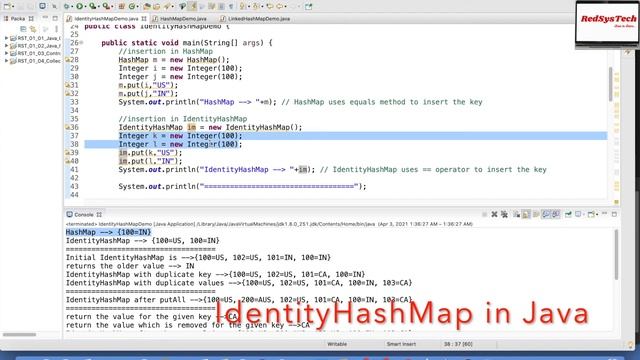Click Collapse All in Package Explorer
This screenshot has width=640, height=360.
point(23,29)
